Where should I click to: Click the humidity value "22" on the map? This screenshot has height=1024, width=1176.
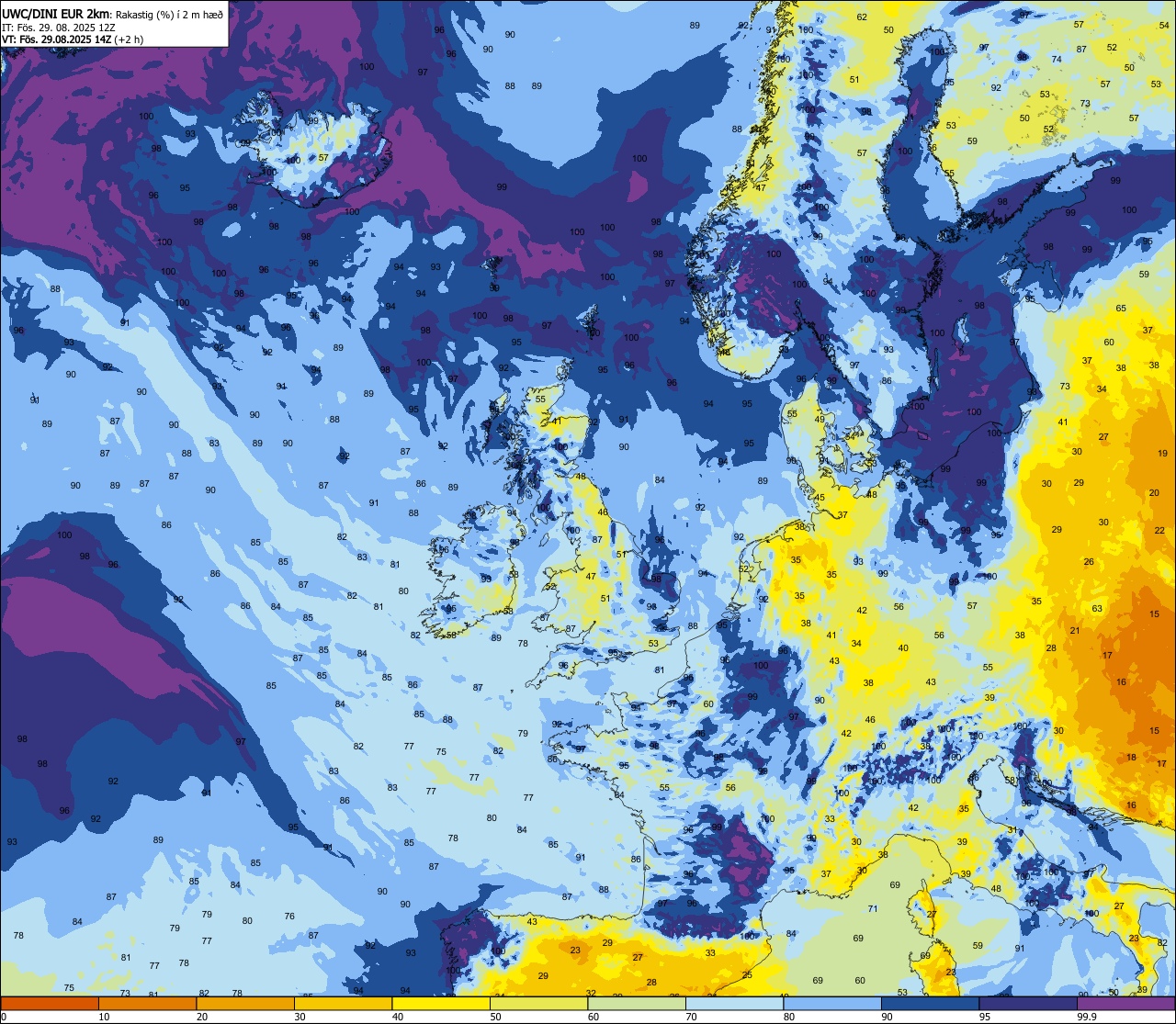click(1159, 531)
